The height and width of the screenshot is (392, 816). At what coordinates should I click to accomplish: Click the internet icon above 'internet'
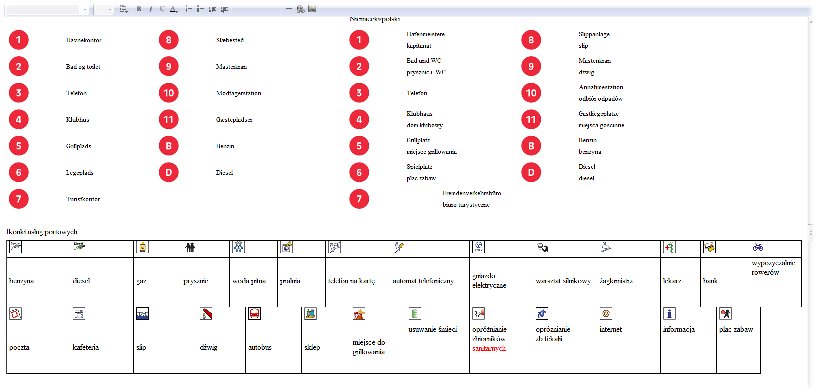point(606,313)
